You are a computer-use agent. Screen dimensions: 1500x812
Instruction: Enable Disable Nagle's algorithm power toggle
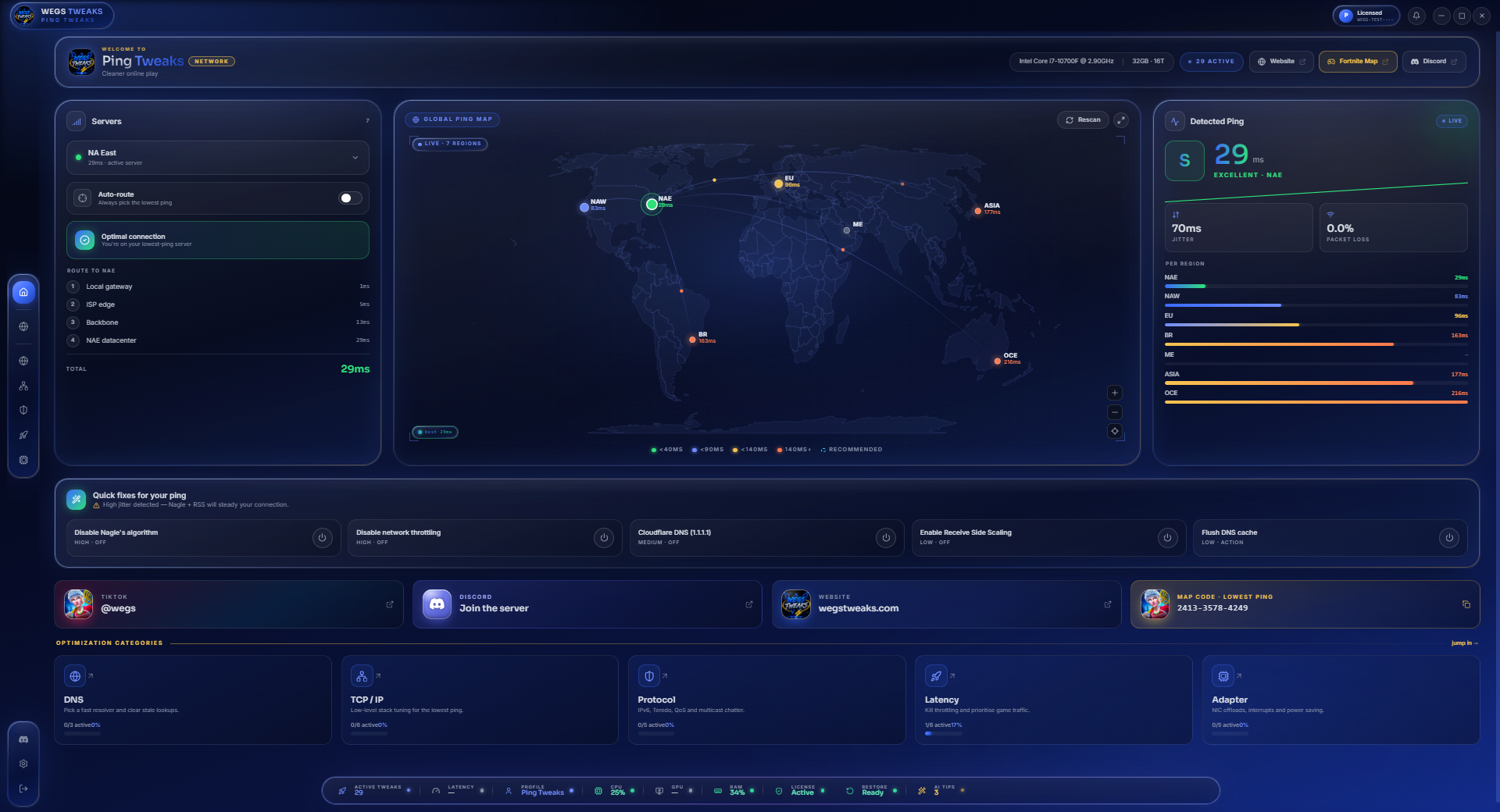[x=322, y=538]
